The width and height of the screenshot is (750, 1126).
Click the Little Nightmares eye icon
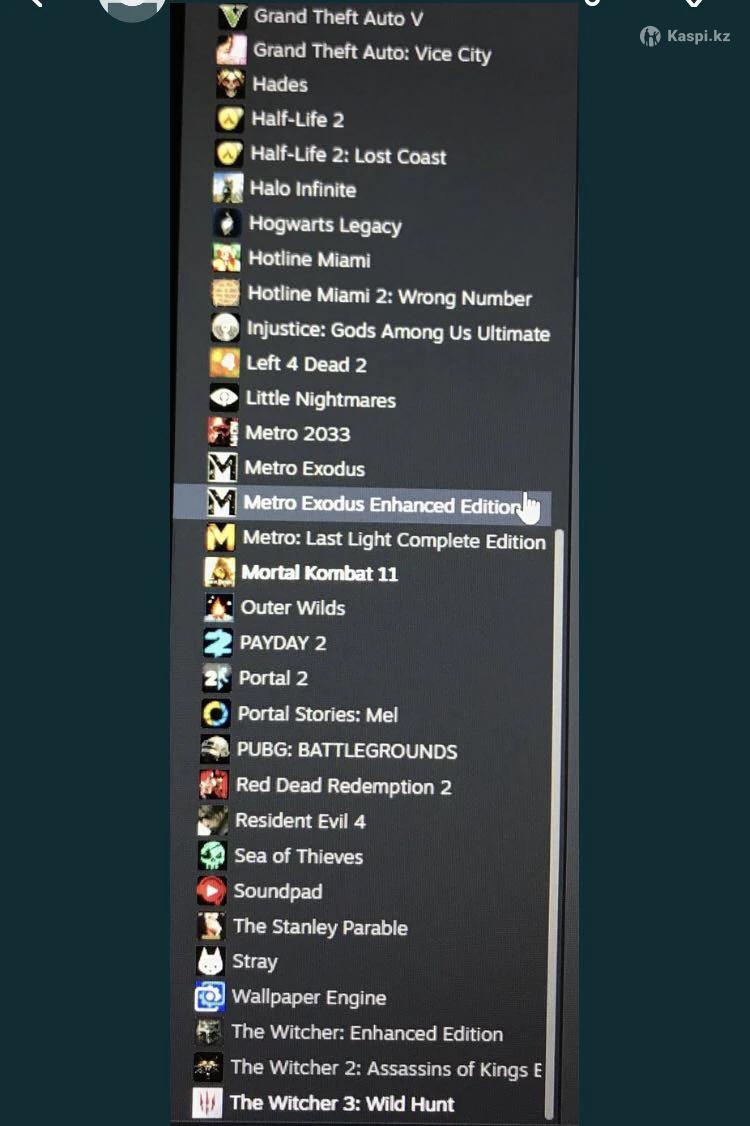point(223,397)
